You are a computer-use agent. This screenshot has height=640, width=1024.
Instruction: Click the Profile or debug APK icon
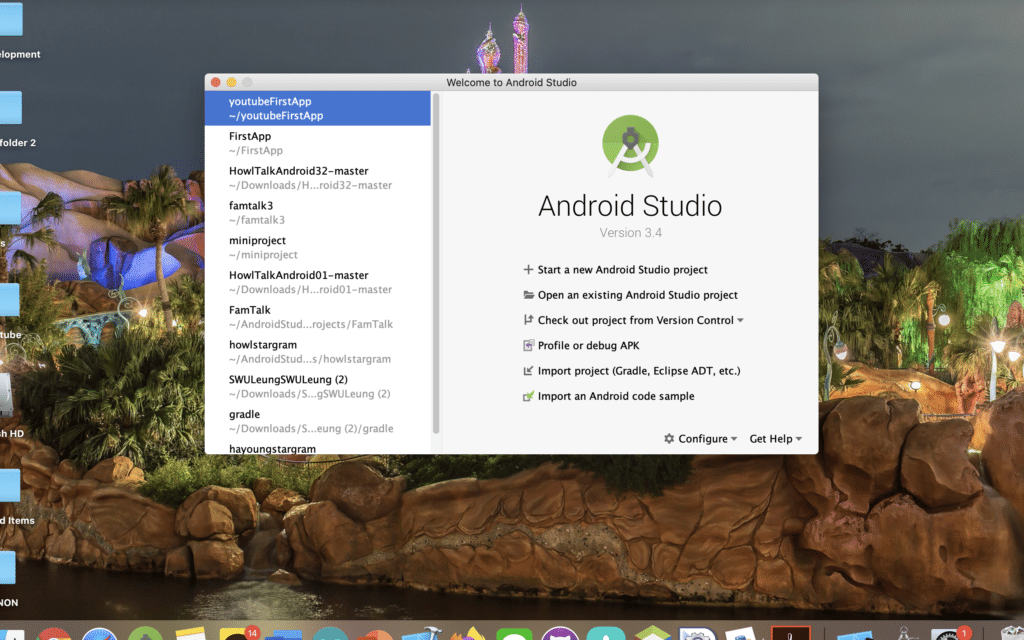coord(528,345)
